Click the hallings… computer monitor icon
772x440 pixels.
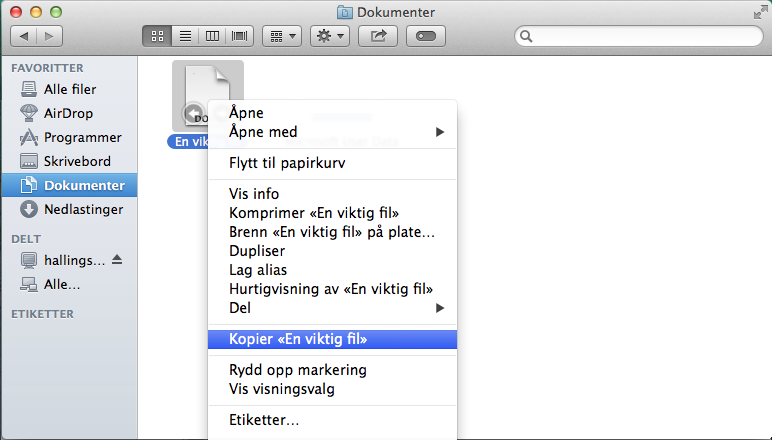click(29, 260)
